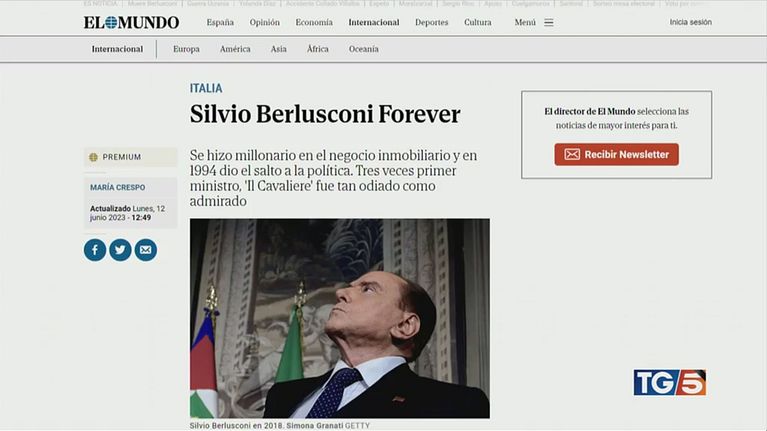Switch to Europa subsection tab
This screenshot has height=431, width=767.
click(x=186, y=49)
